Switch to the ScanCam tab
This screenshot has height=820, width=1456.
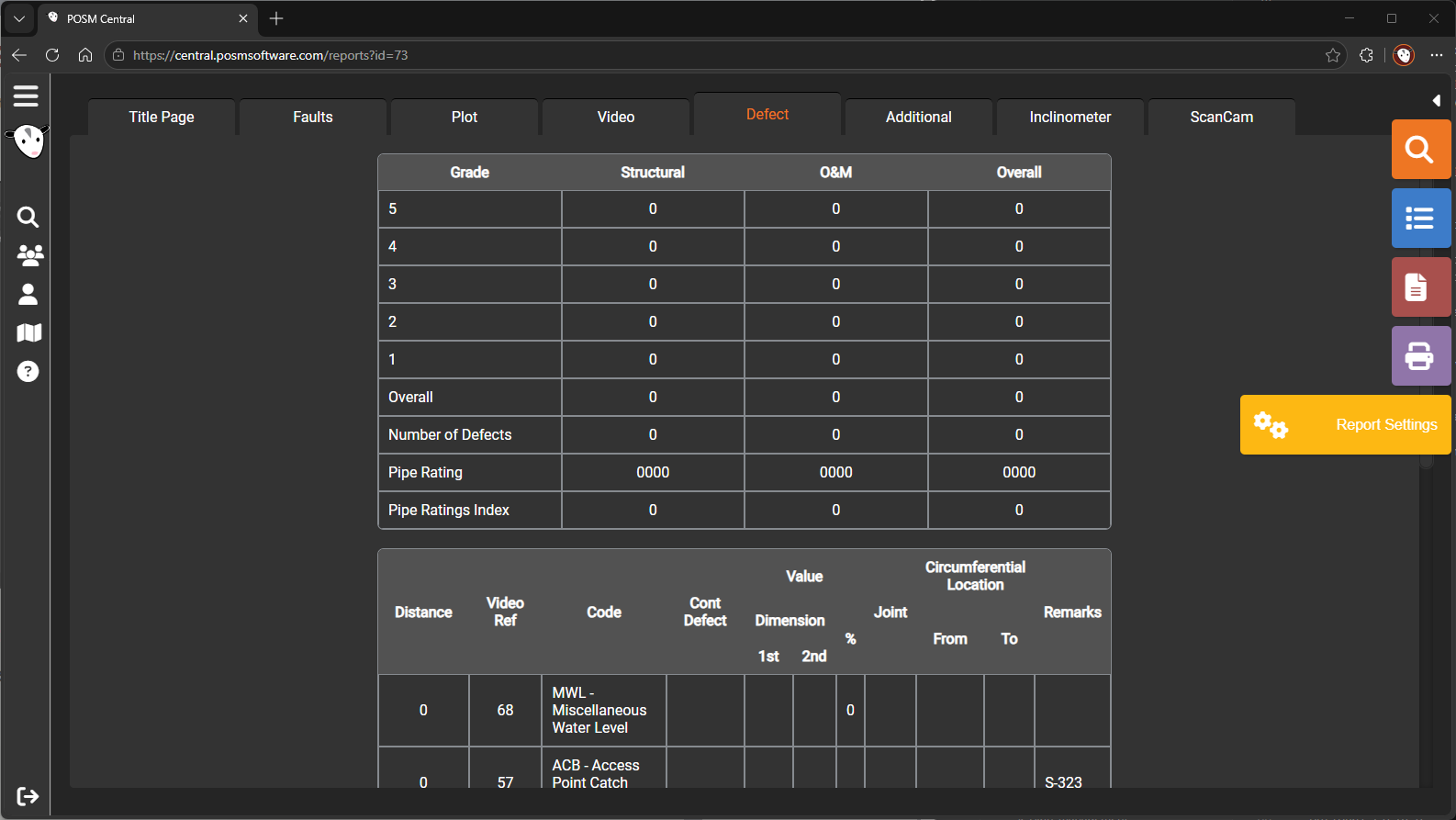click(1222, 117)
